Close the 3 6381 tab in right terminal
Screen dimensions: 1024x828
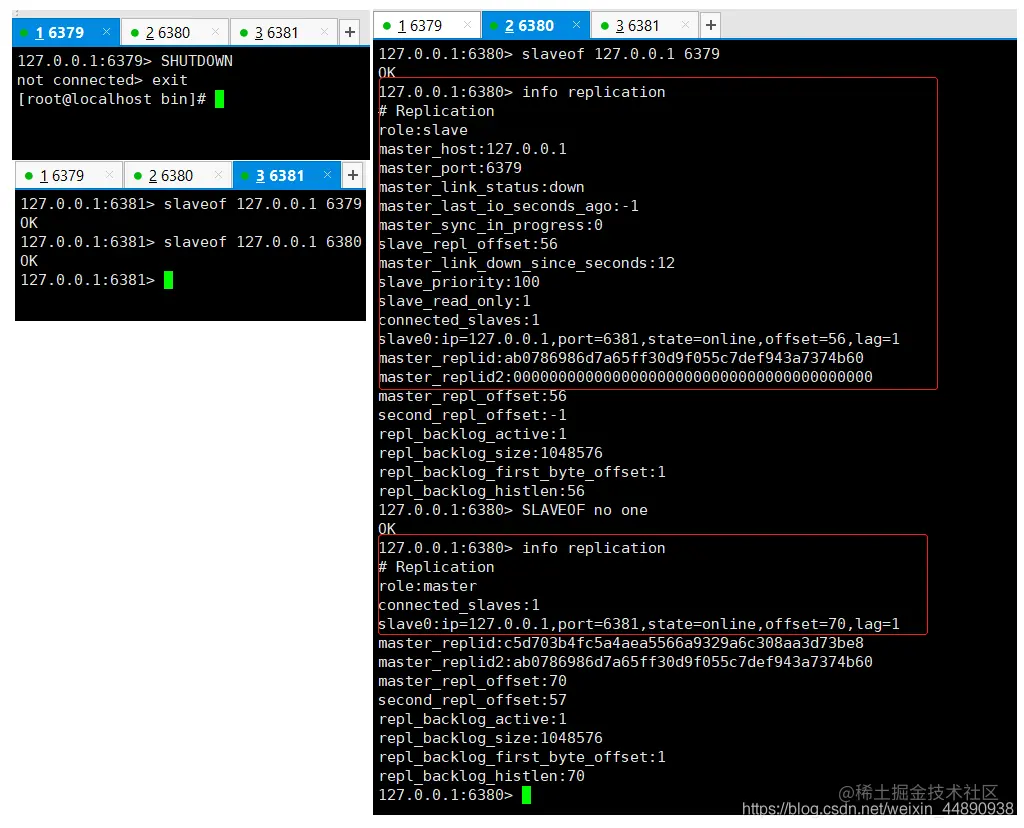point(685,24)
